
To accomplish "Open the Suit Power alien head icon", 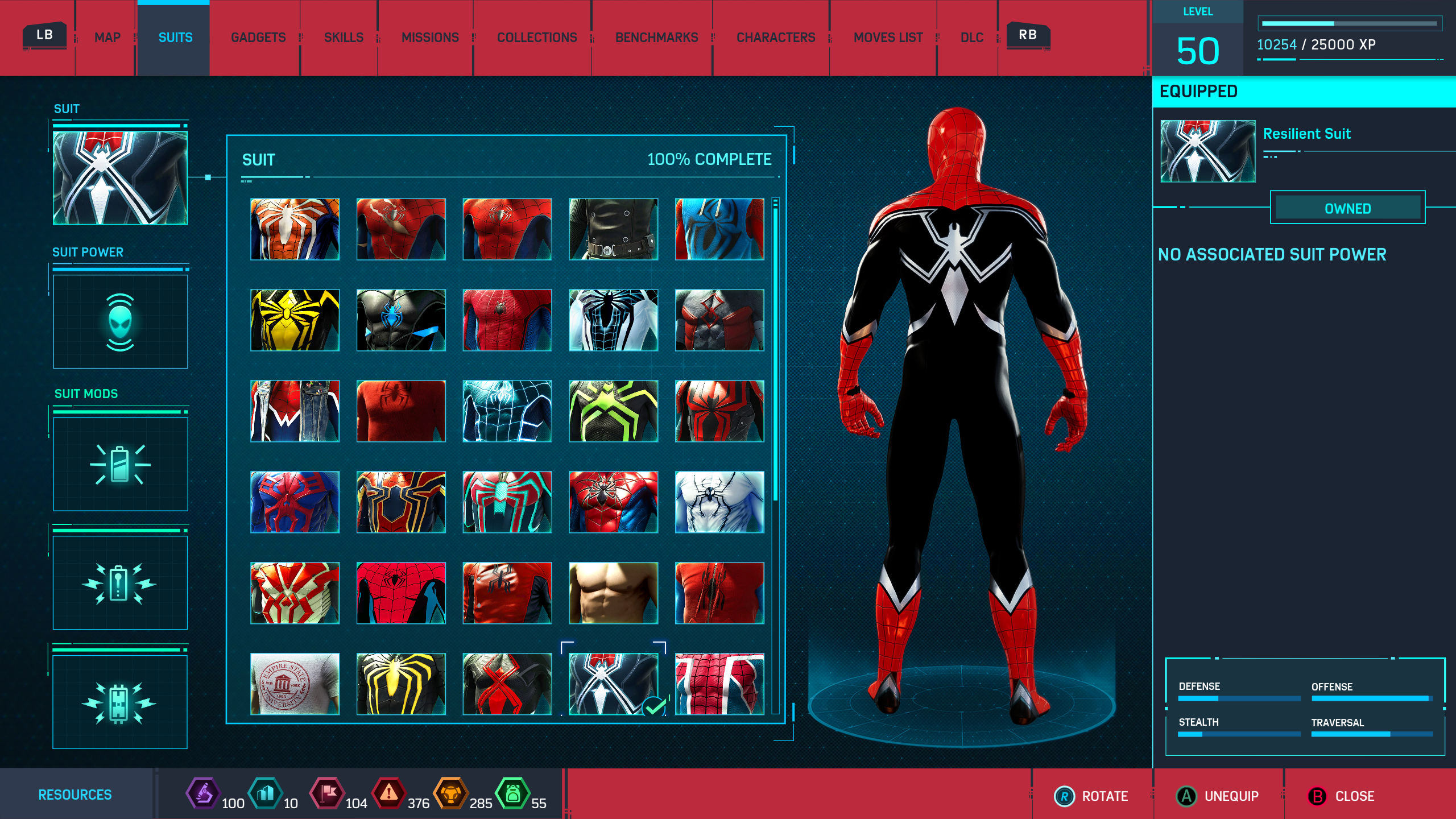I will click(x=120, y=322).
